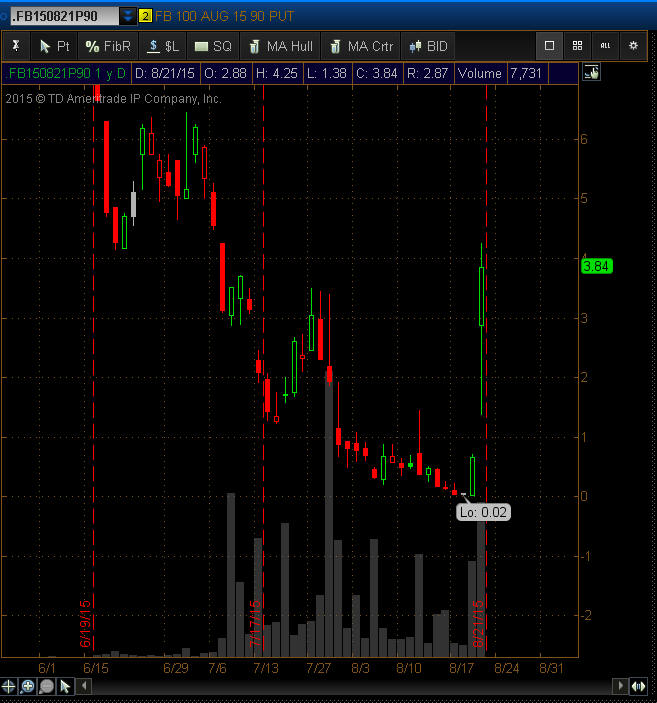Select the % FibR Fibonacci retracement tool

coord(108,46)
